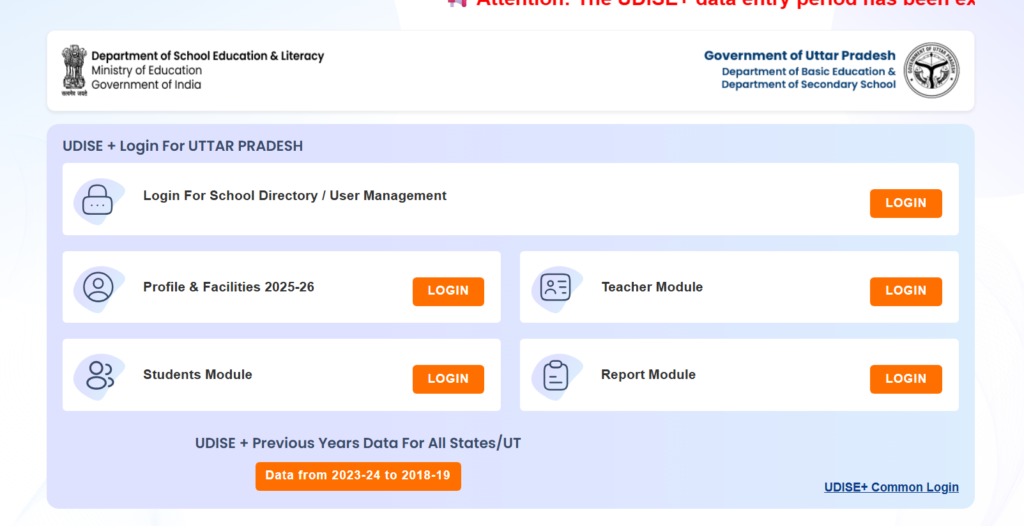Click the 'Teacher Module' label

coord(652,287)
